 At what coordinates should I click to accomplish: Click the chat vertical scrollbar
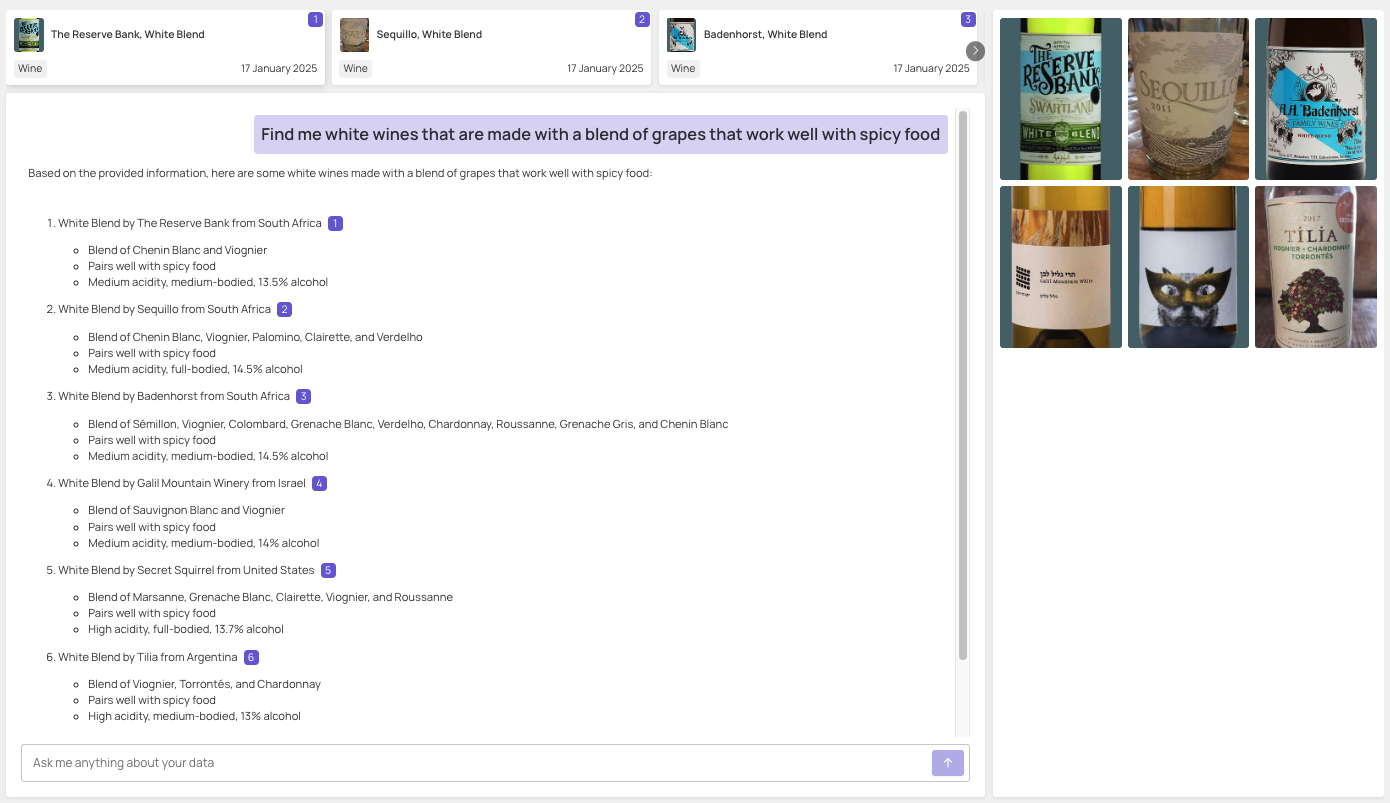[963, 385]
